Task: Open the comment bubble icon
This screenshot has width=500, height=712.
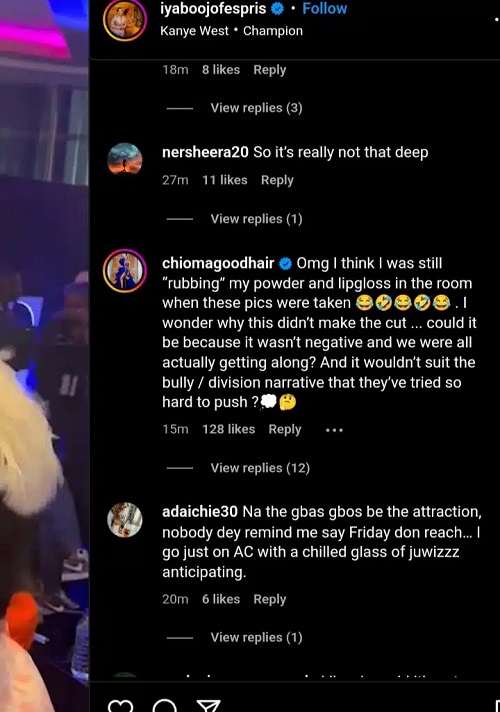Action: [x=164, y=705]
